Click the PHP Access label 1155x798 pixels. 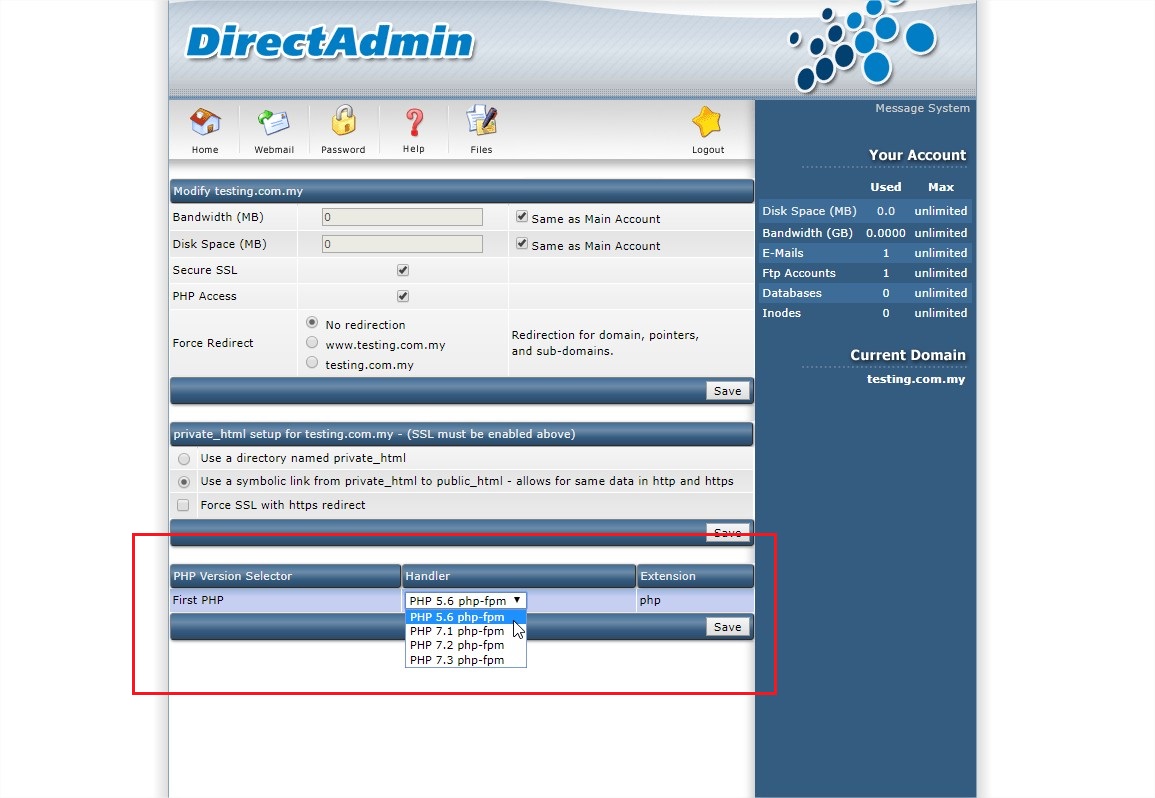[x=205, y=296]
